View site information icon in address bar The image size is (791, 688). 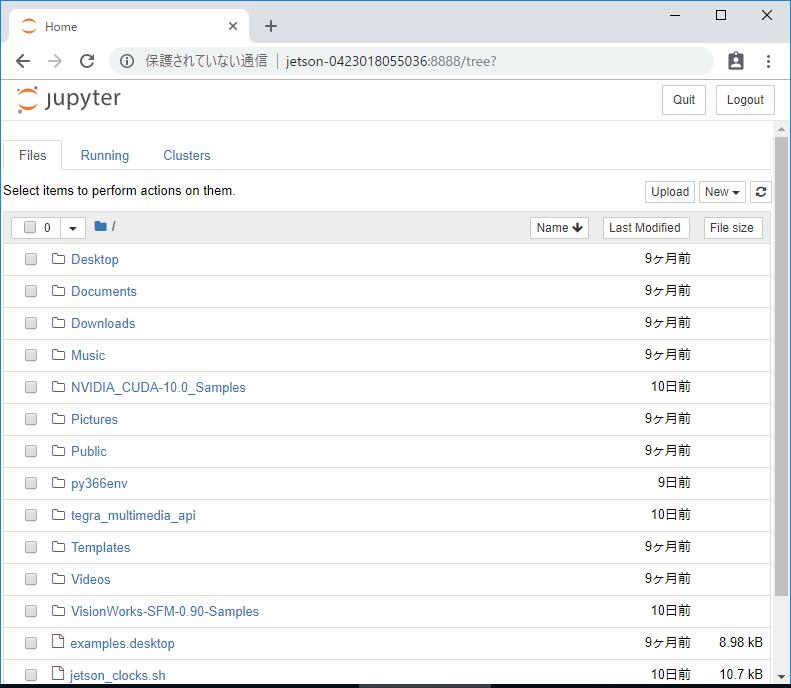[x=127, y=61]
